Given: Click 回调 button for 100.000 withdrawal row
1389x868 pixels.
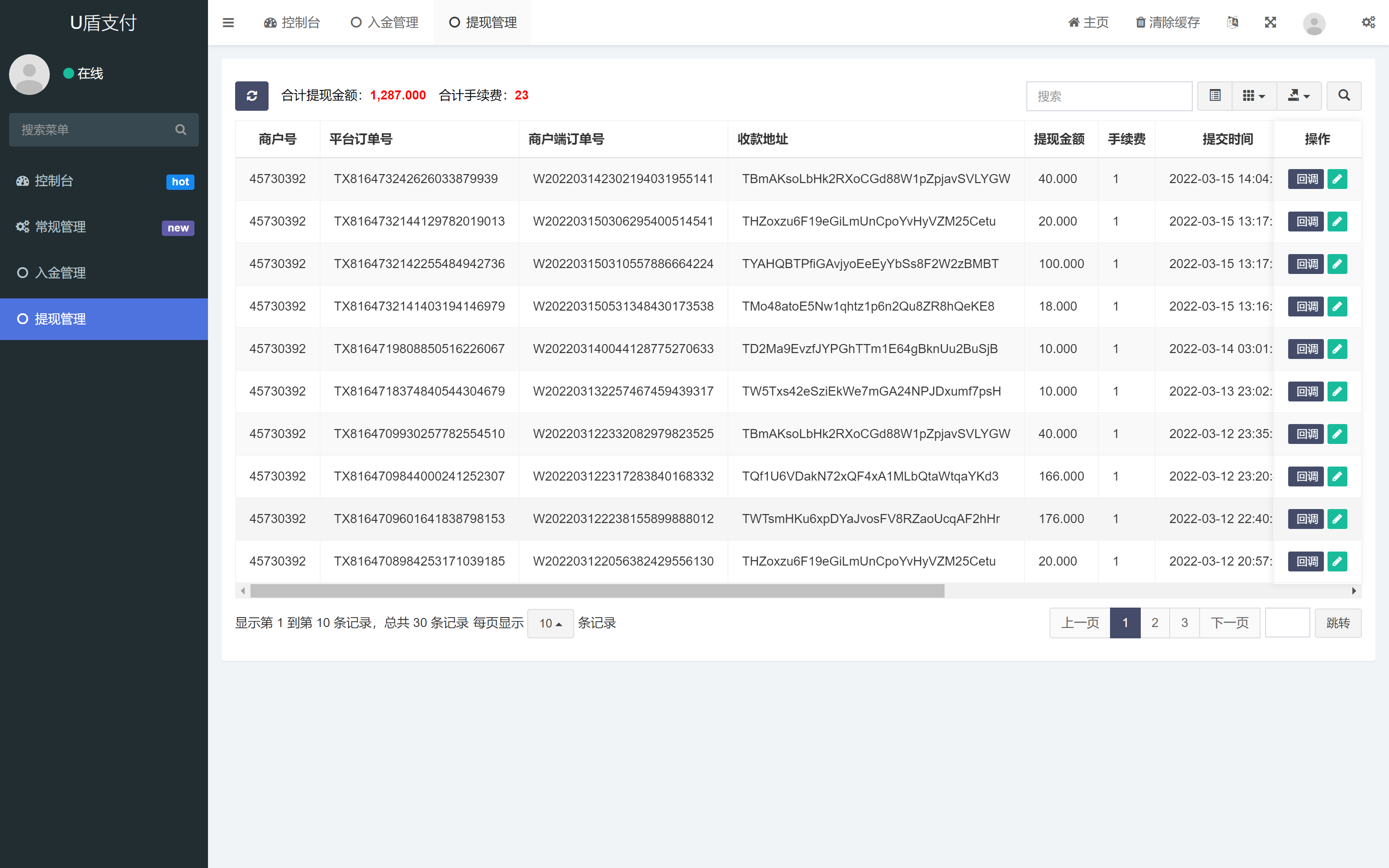Looking at the screenshot, I should click(1306, 264).
